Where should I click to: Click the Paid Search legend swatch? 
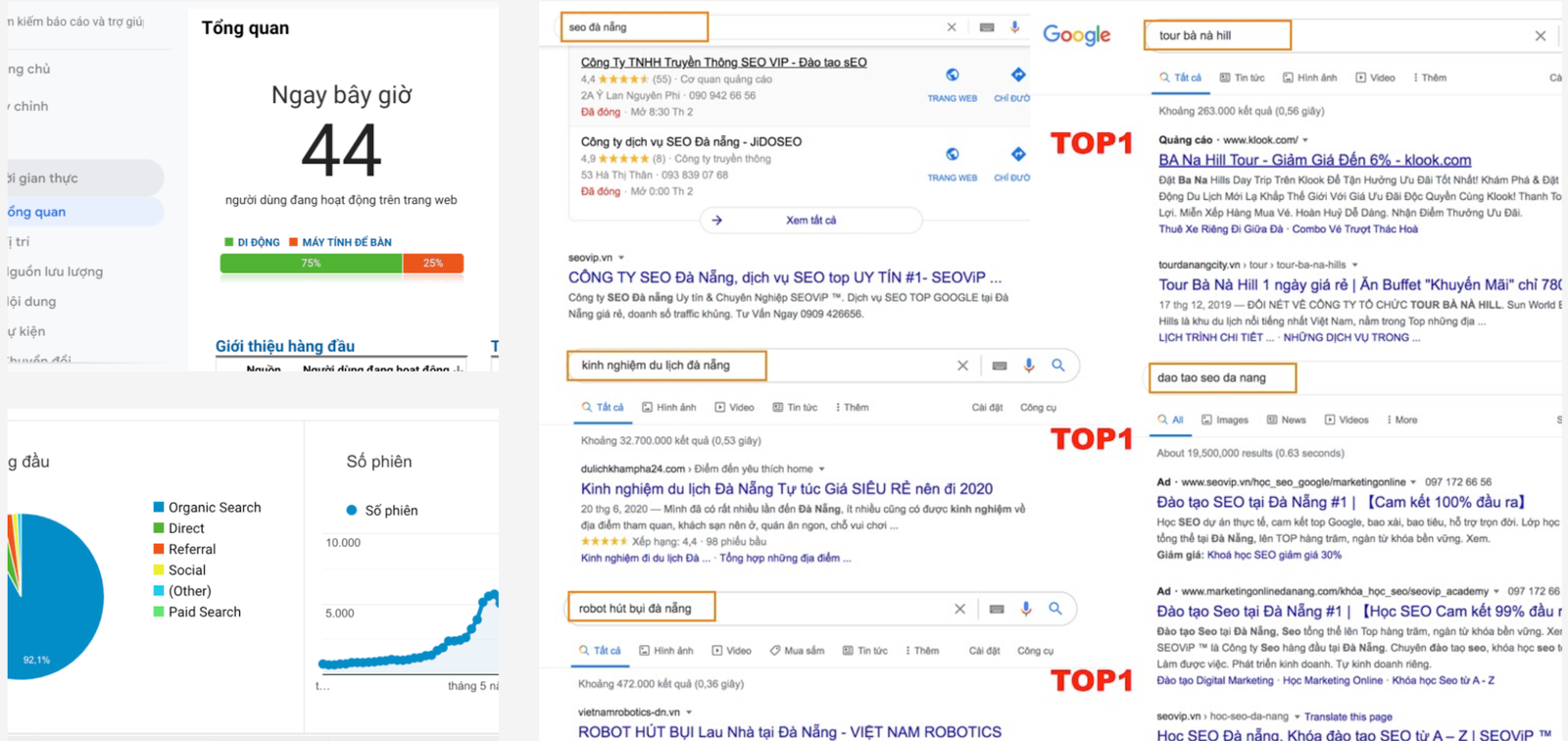[159, 612]
